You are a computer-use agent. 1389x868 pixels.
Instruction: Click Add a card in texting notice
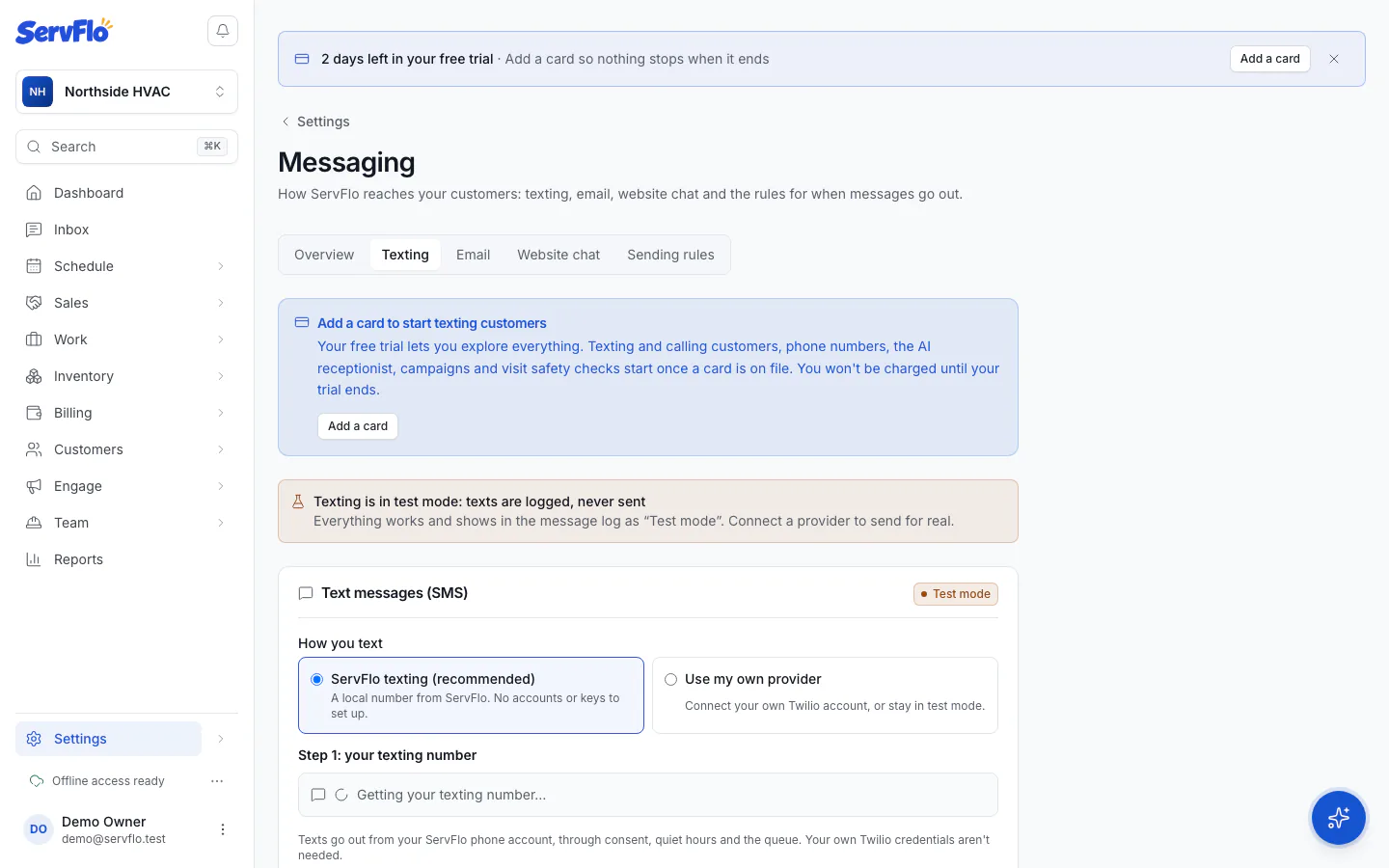click(358, 426)
